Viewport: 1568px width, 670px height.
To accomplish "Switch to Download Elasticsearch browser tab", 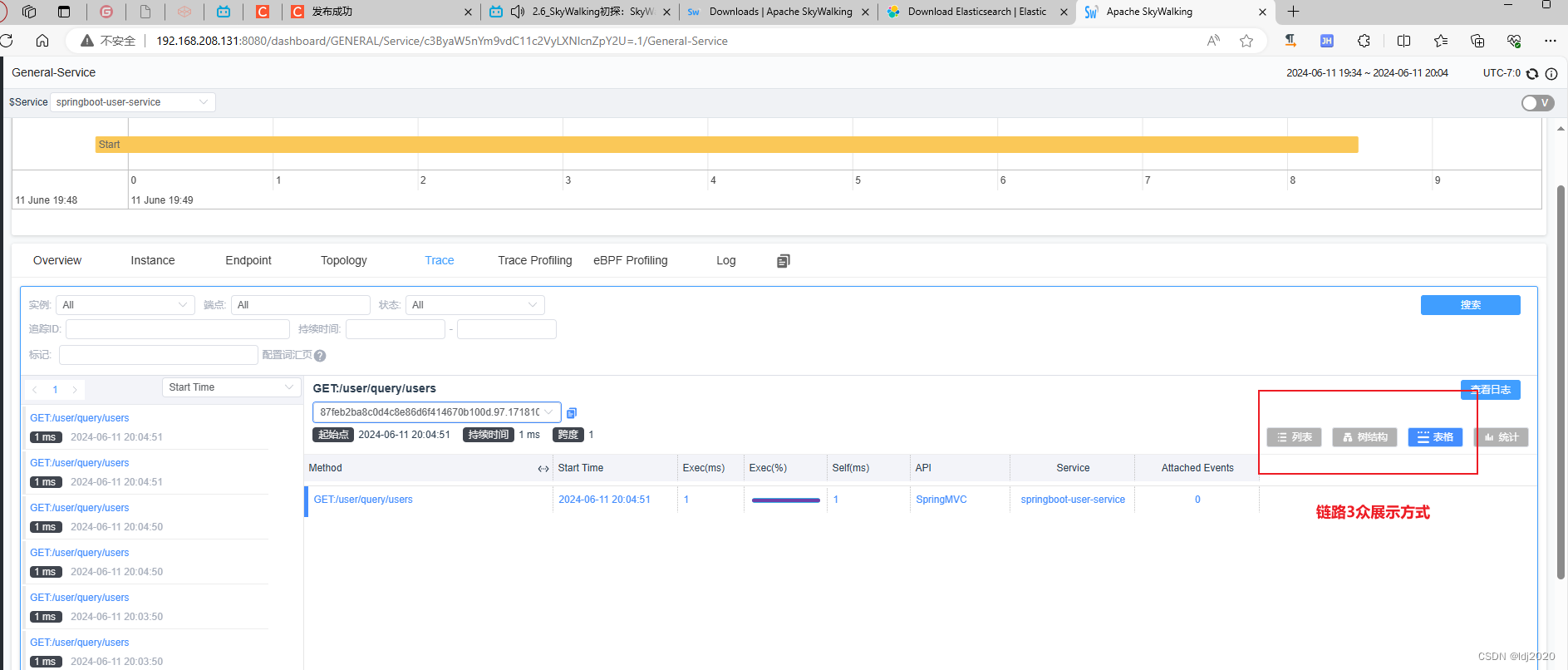I will click(x=976, y=12).
